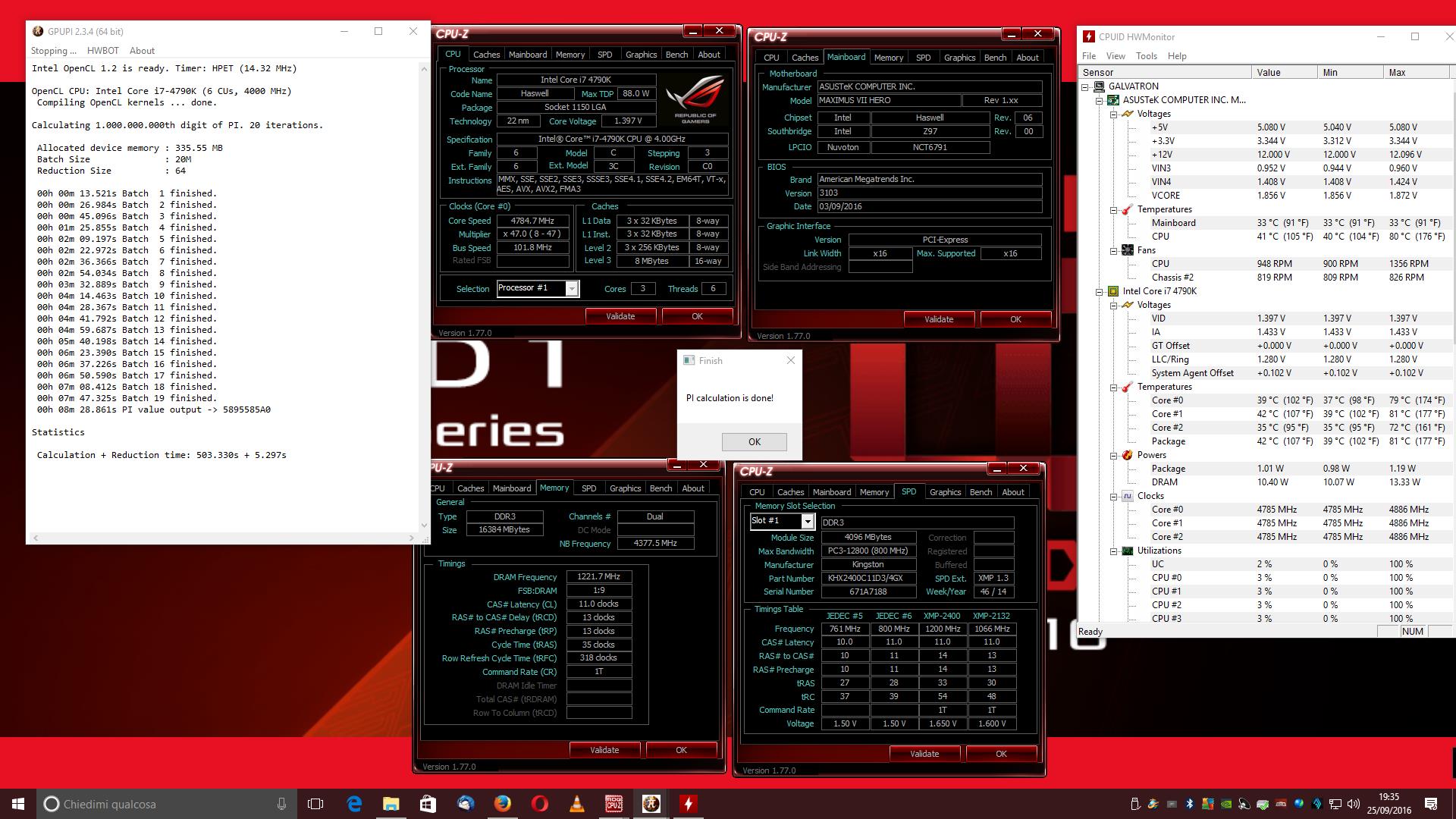This screenshot has width=1456, height=819.
Task: Switch to the ROG CPU-Z taskbar icon
Action: click(613, 804)
